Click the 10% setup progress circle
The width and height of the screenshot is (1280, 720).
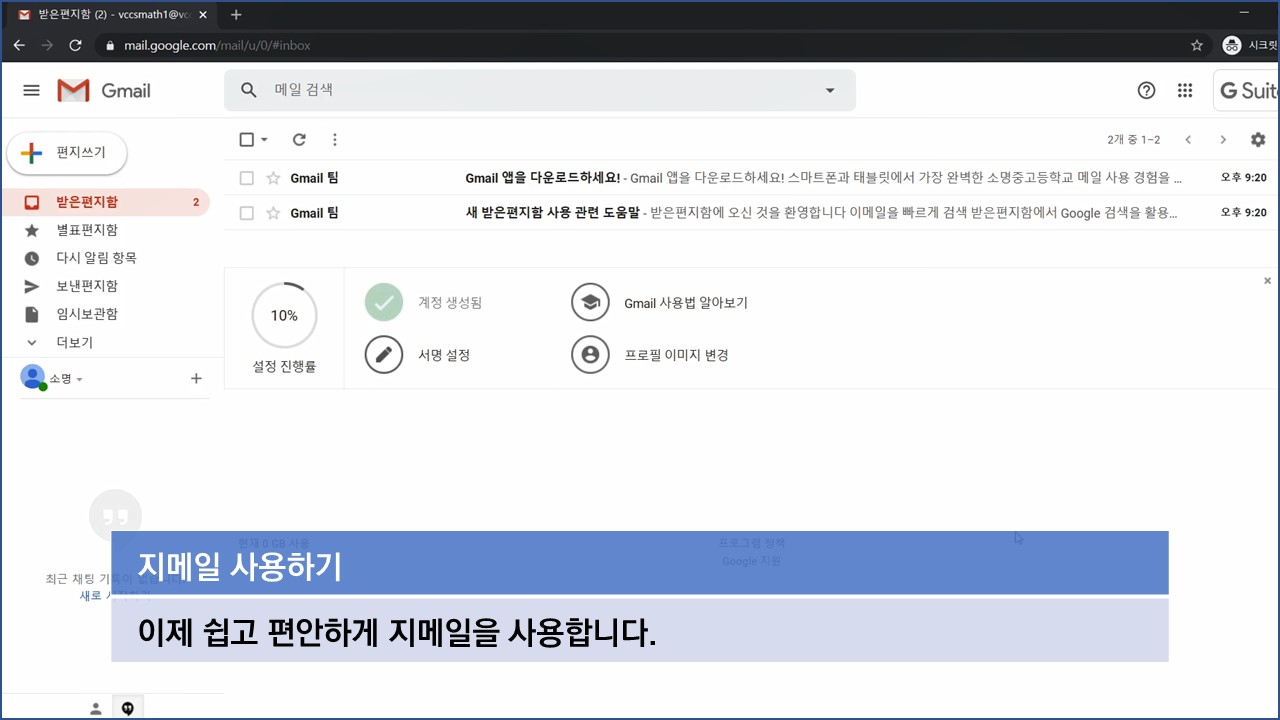[x=284, y=316]
